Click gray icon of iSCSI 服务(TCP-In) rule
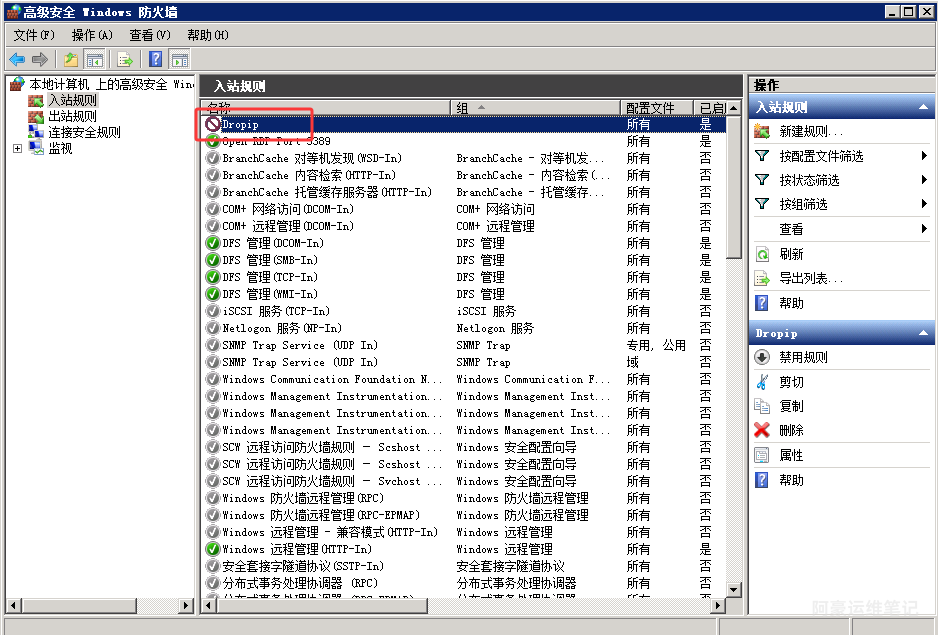This screenshot has height=635, width=938. [213, 311]
